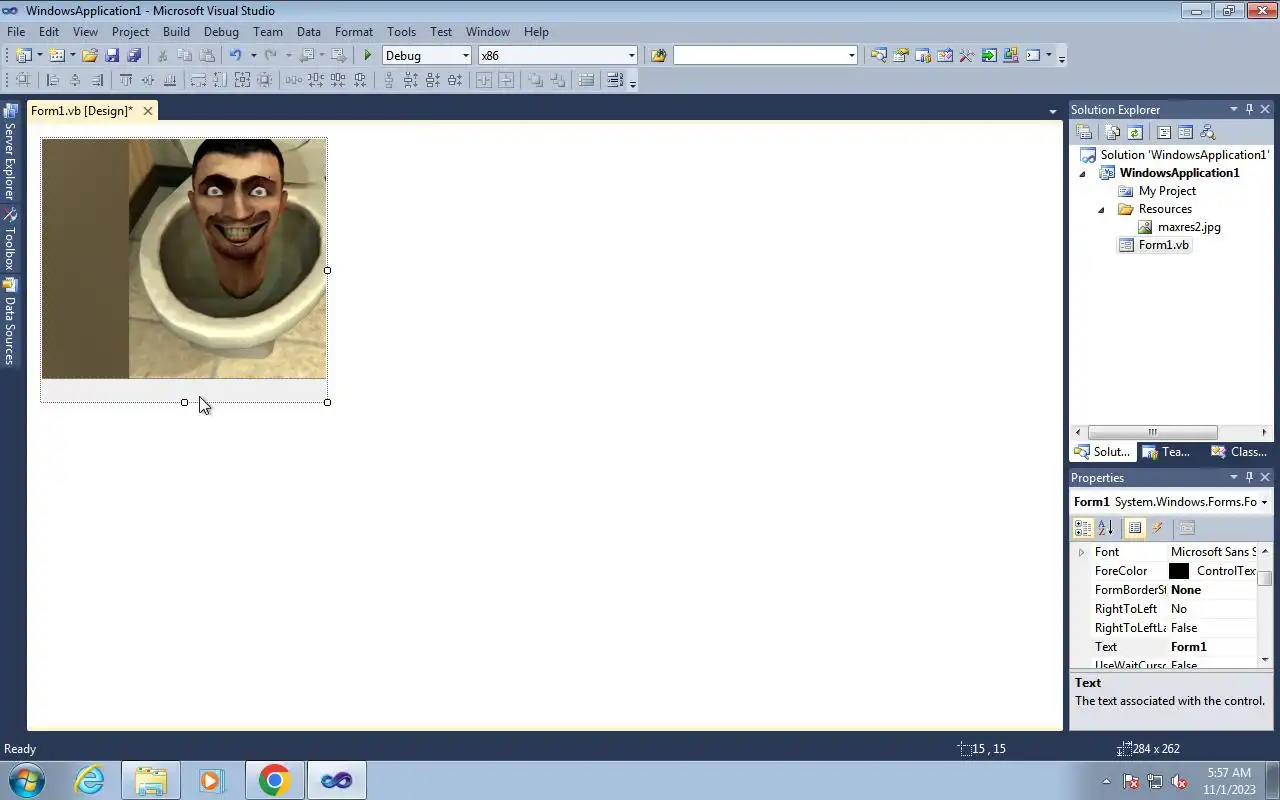Click the View Code icon in Solution Explorer

1164,132
